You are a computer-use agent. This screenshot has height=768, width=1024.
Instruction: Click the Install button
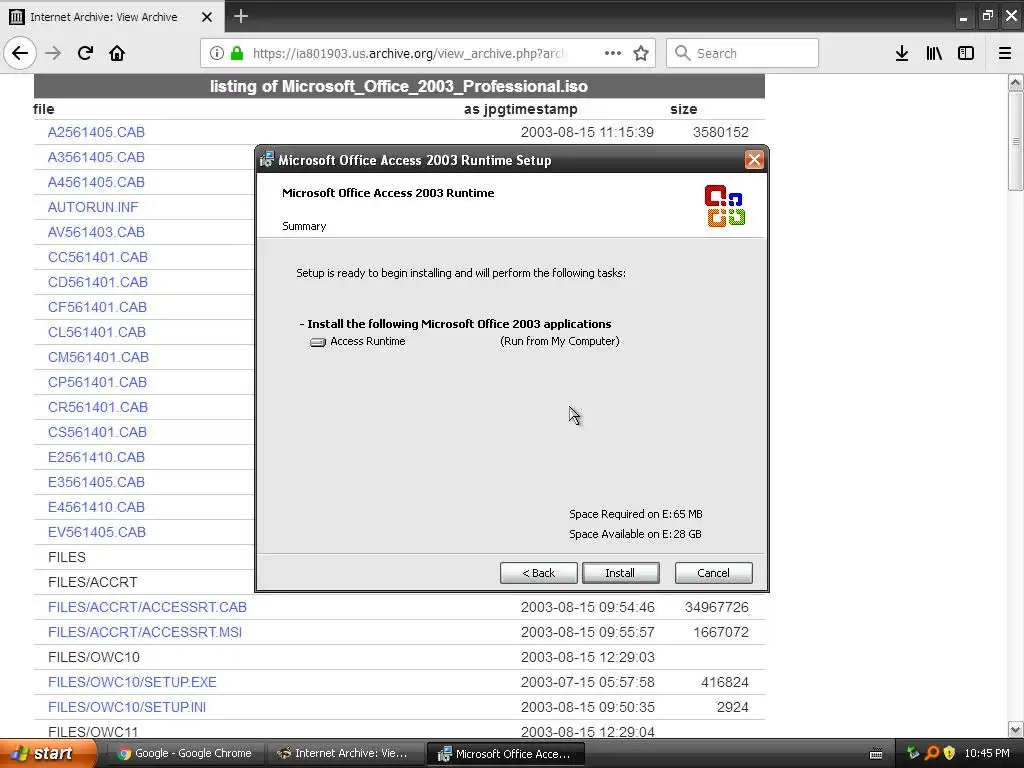pyautogui.click(x=620, y=573)
